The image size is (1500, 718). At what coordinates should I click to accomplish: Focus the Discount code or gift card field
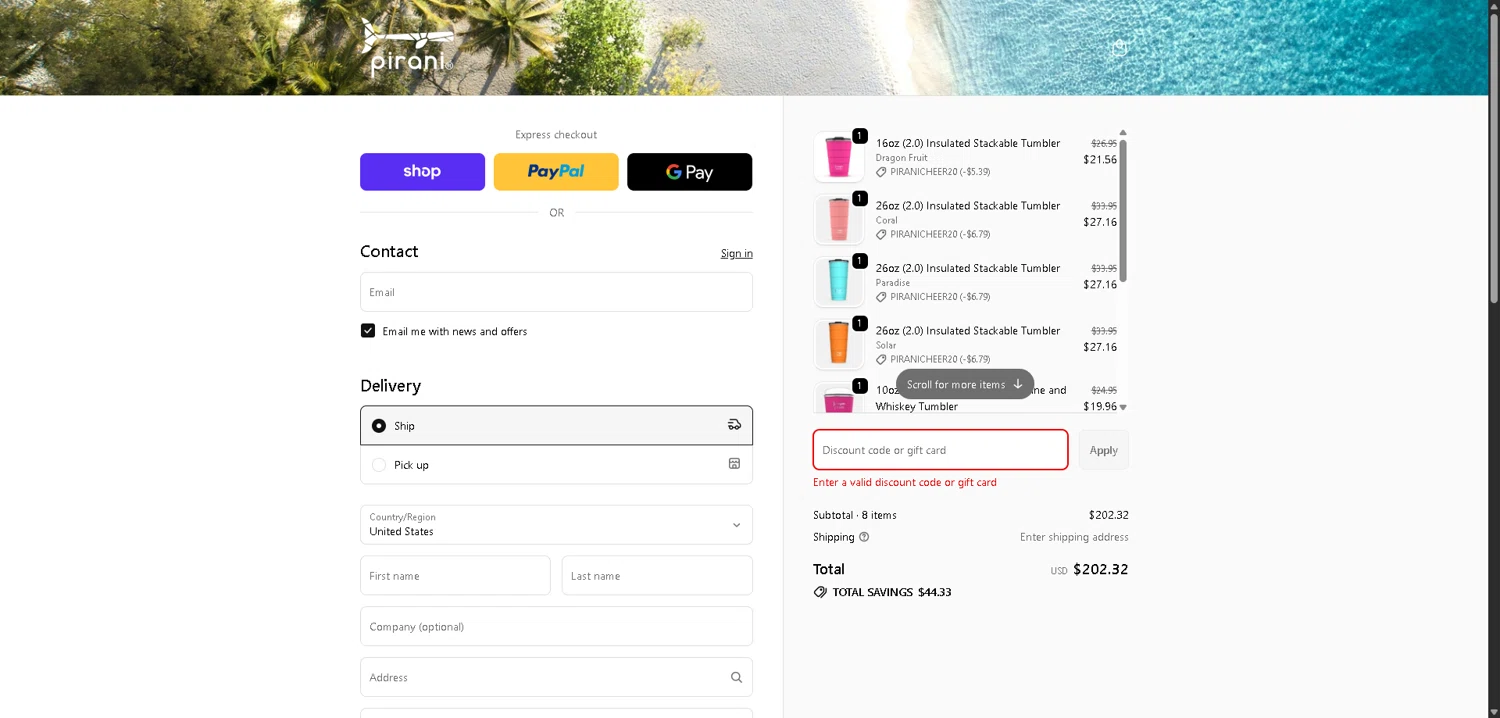940,450
